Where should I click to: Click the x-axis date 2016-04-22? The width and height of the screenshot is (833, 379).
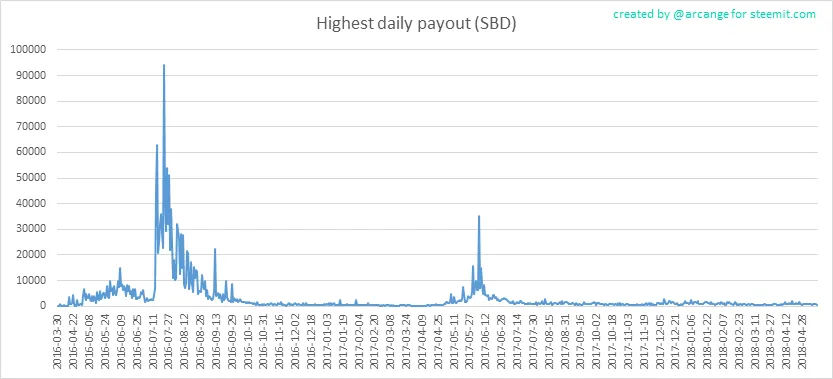74,341
